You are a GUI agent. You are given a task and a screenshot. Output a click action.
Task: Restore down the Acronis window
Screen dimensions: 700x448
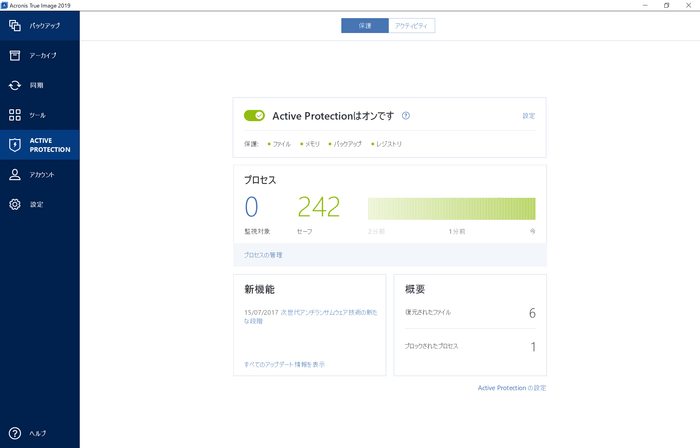coord(667,5)
